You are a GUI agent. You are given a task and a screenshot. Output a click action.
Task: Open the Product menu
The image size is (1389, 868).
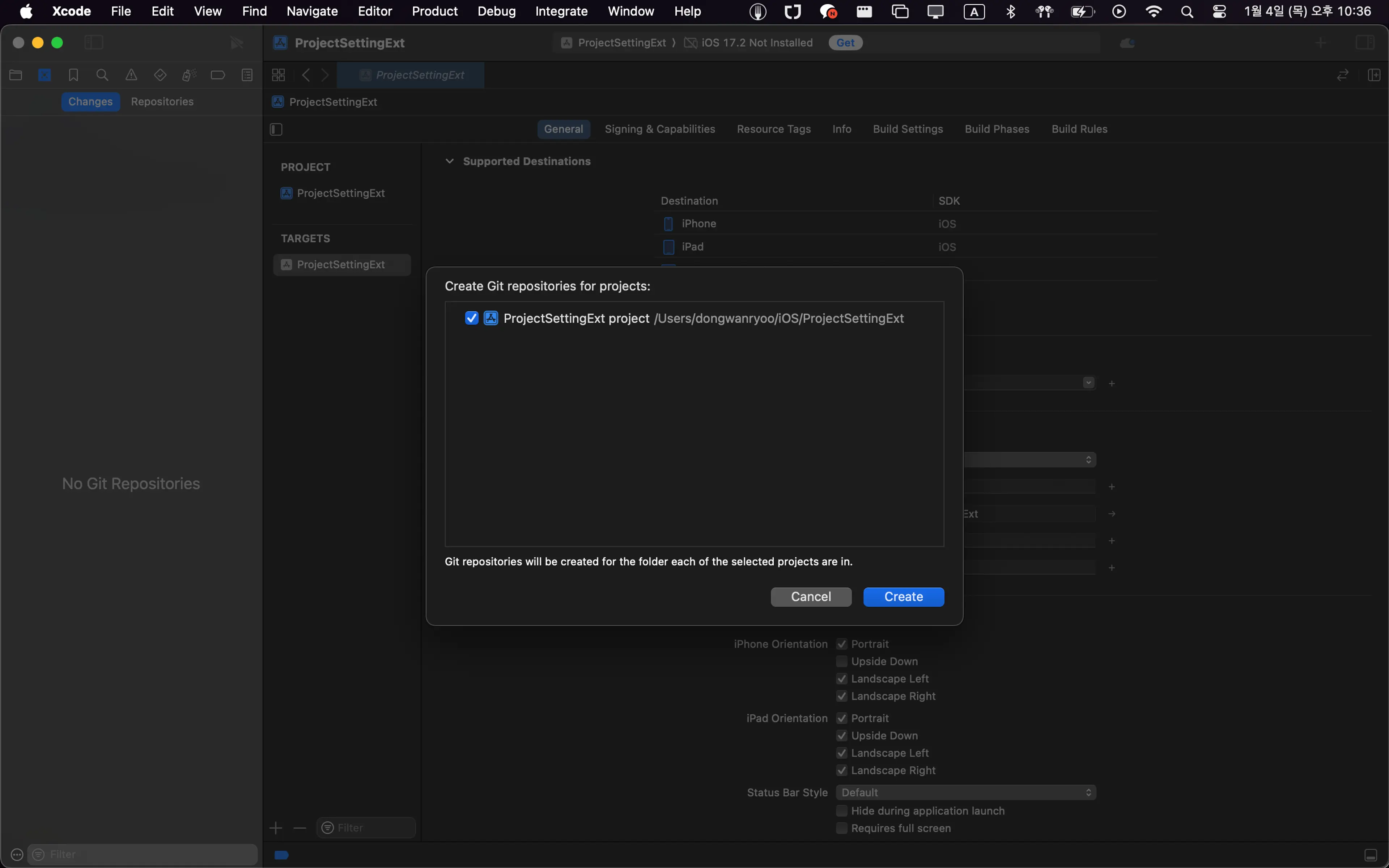tap(434, 12)
